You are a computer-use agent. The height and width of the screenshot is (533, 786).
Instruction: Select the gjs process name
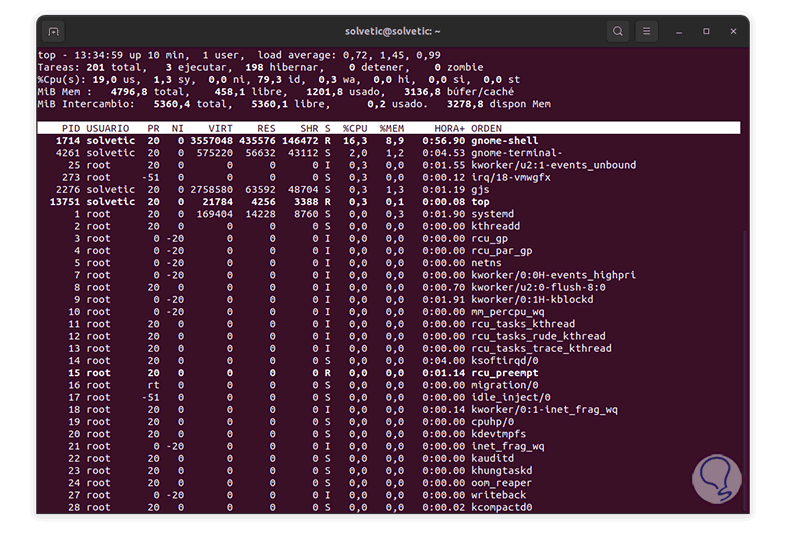point(480,190)
